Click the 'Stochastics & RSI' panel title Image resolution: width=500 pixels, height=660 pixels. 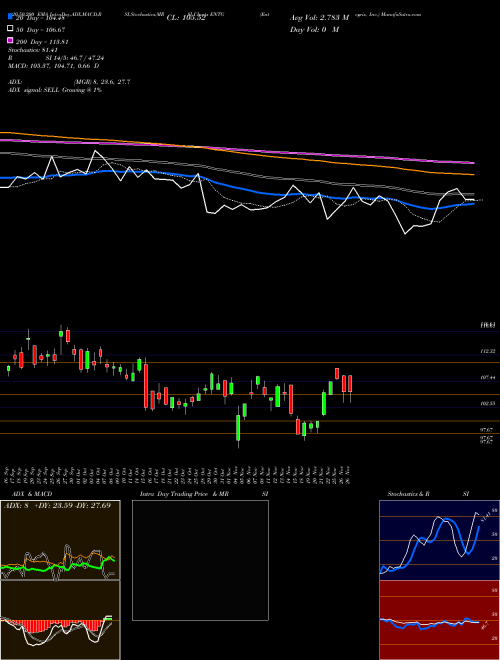coord(428,494)
